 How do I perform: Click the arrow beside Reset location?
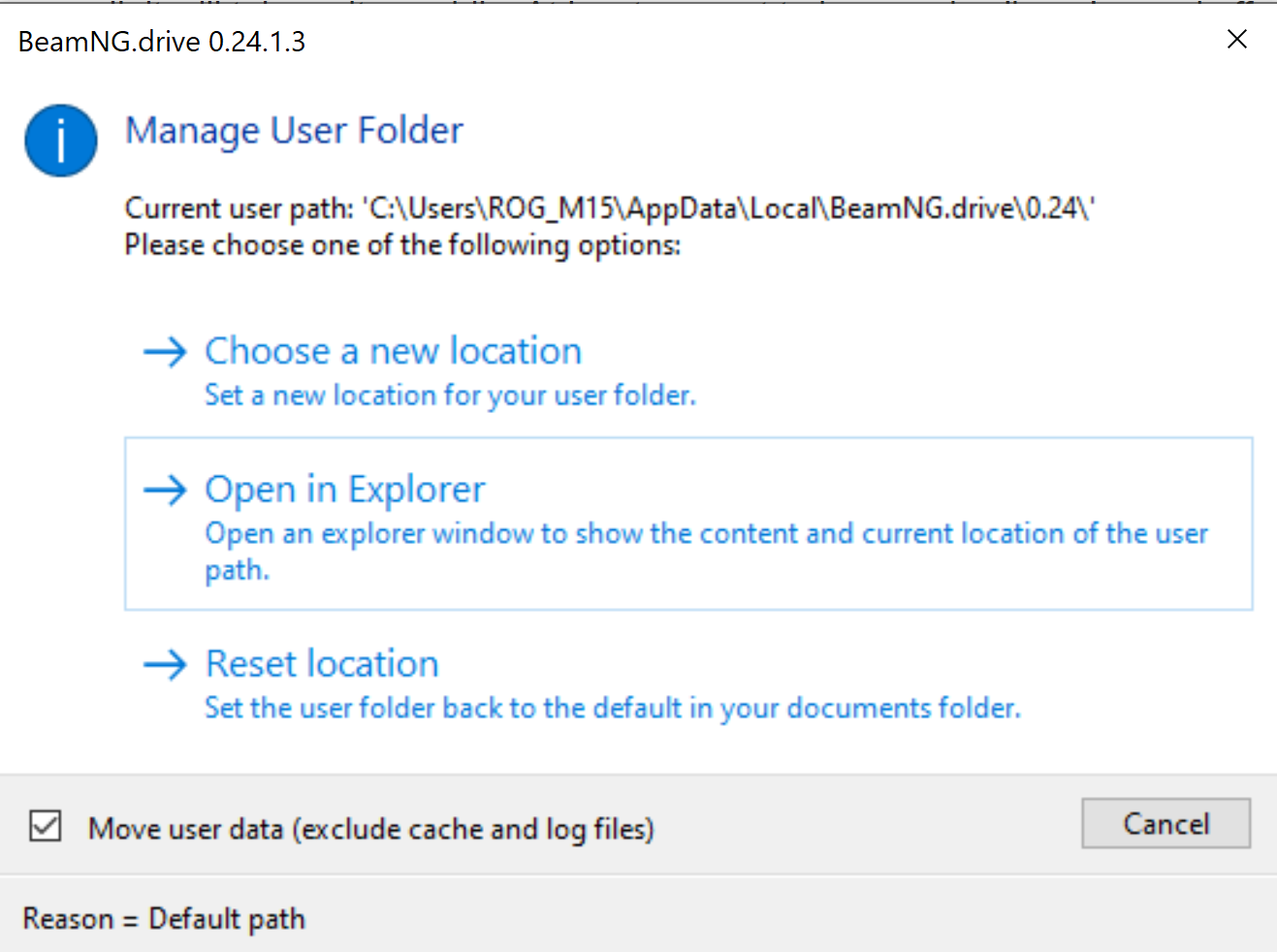pos(165,664)
